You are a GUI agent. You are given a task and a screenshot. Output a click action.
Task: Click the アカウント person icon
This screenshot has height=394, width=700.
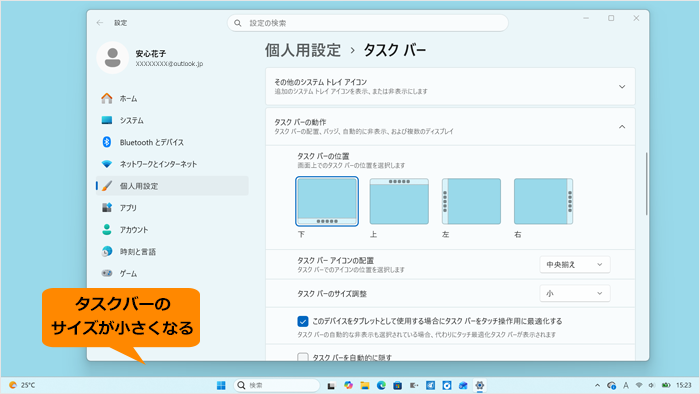coord(107,229)
